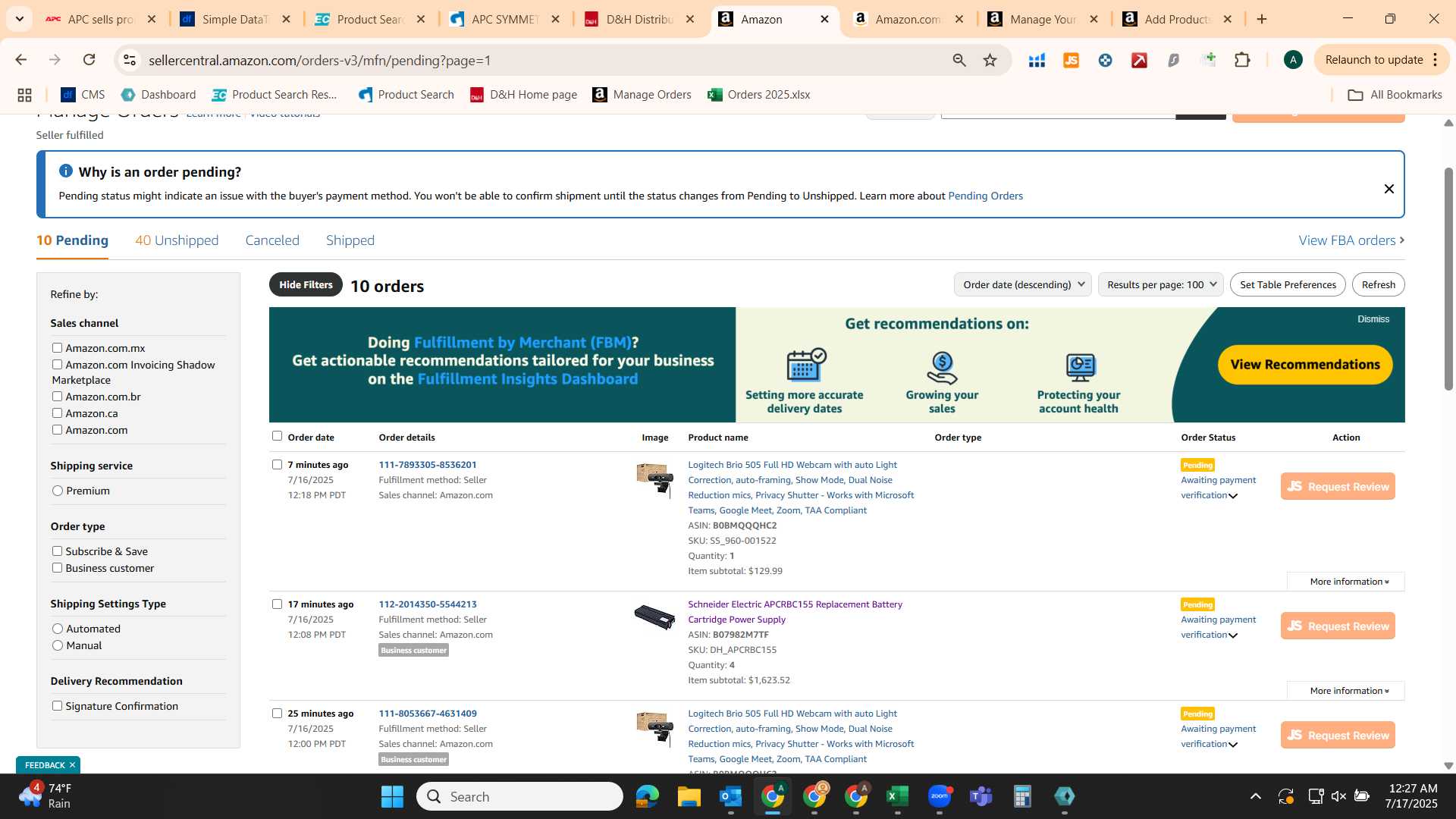Open Growing your sales icon
This screenshot has width=1456, height=819.
[942, 368]
